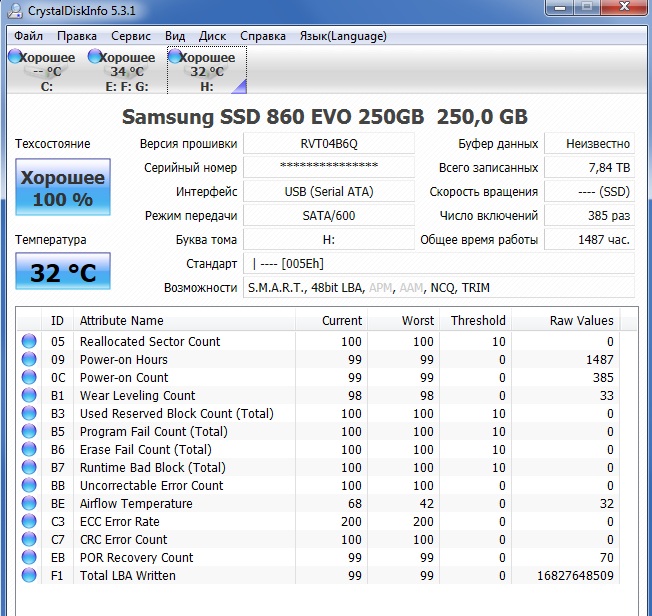Click the Attribute Name column header
The height and width of the screenshot is (616, 652).
[184, 320]
